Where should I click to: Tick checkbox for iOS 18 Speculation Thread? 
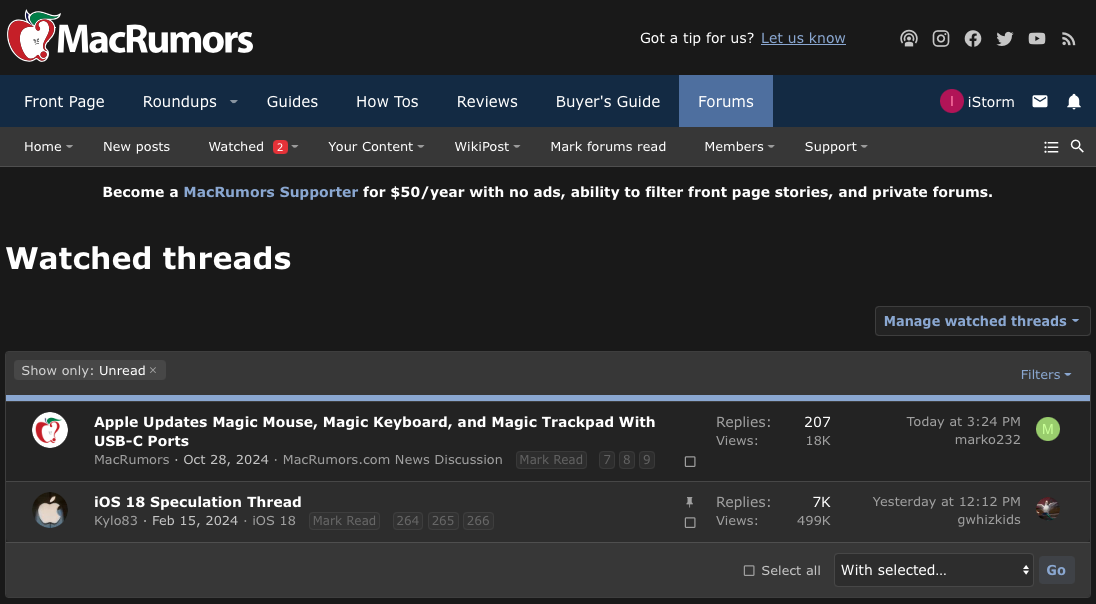tap(690, 522)
